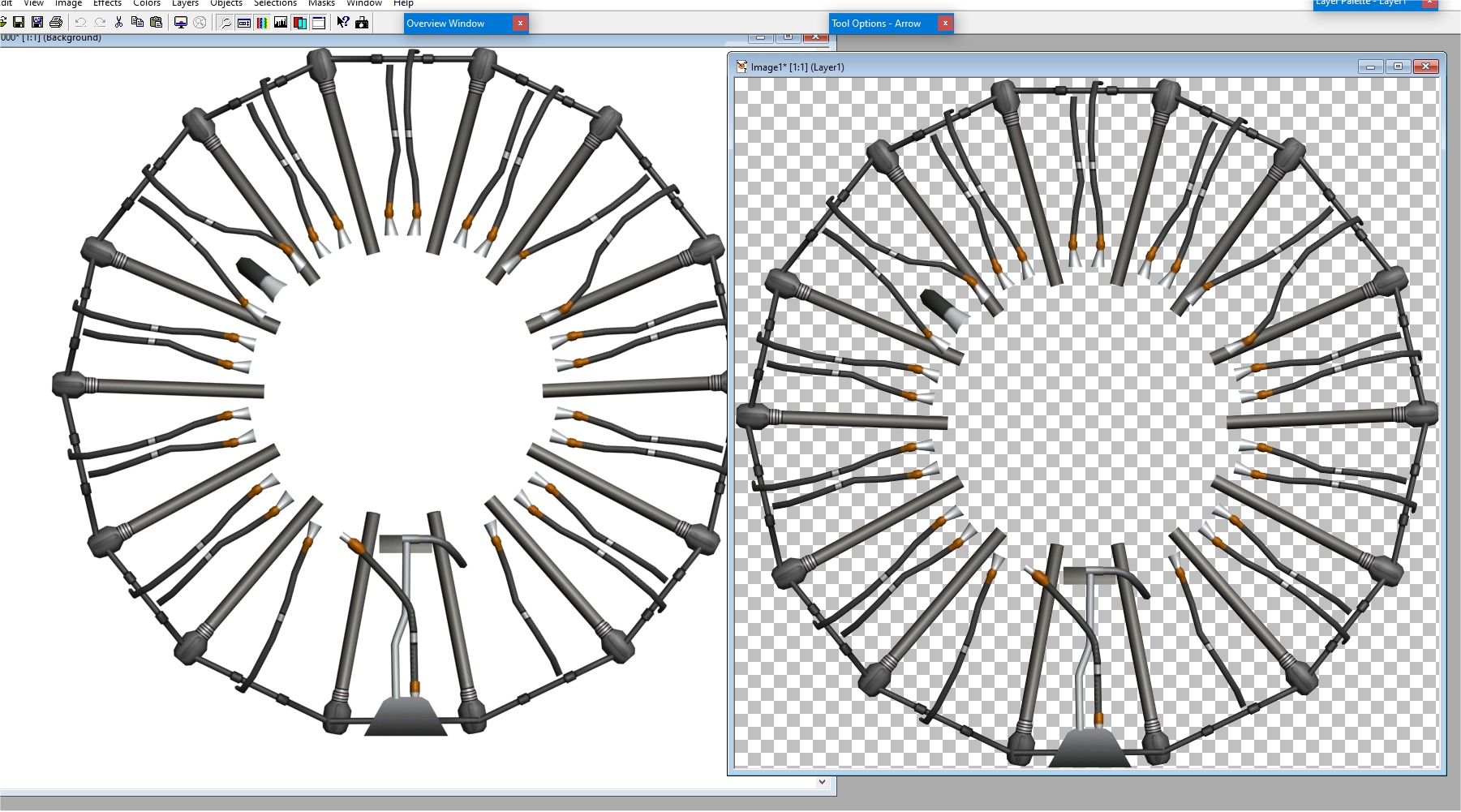Click the camera capture icon
The width and height of the screenshot is (1461, 812).
tap(362, 23)
